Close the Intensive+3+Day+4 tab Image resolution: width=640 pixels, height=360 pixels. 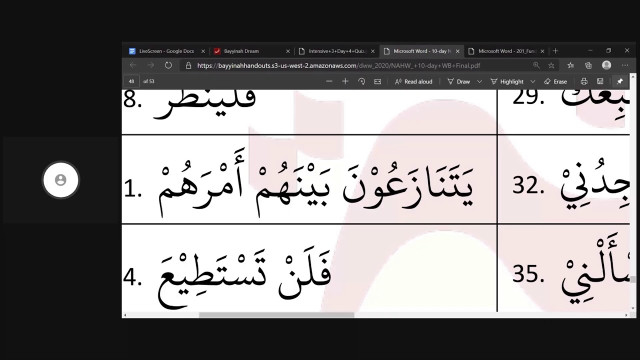(373, 51)
